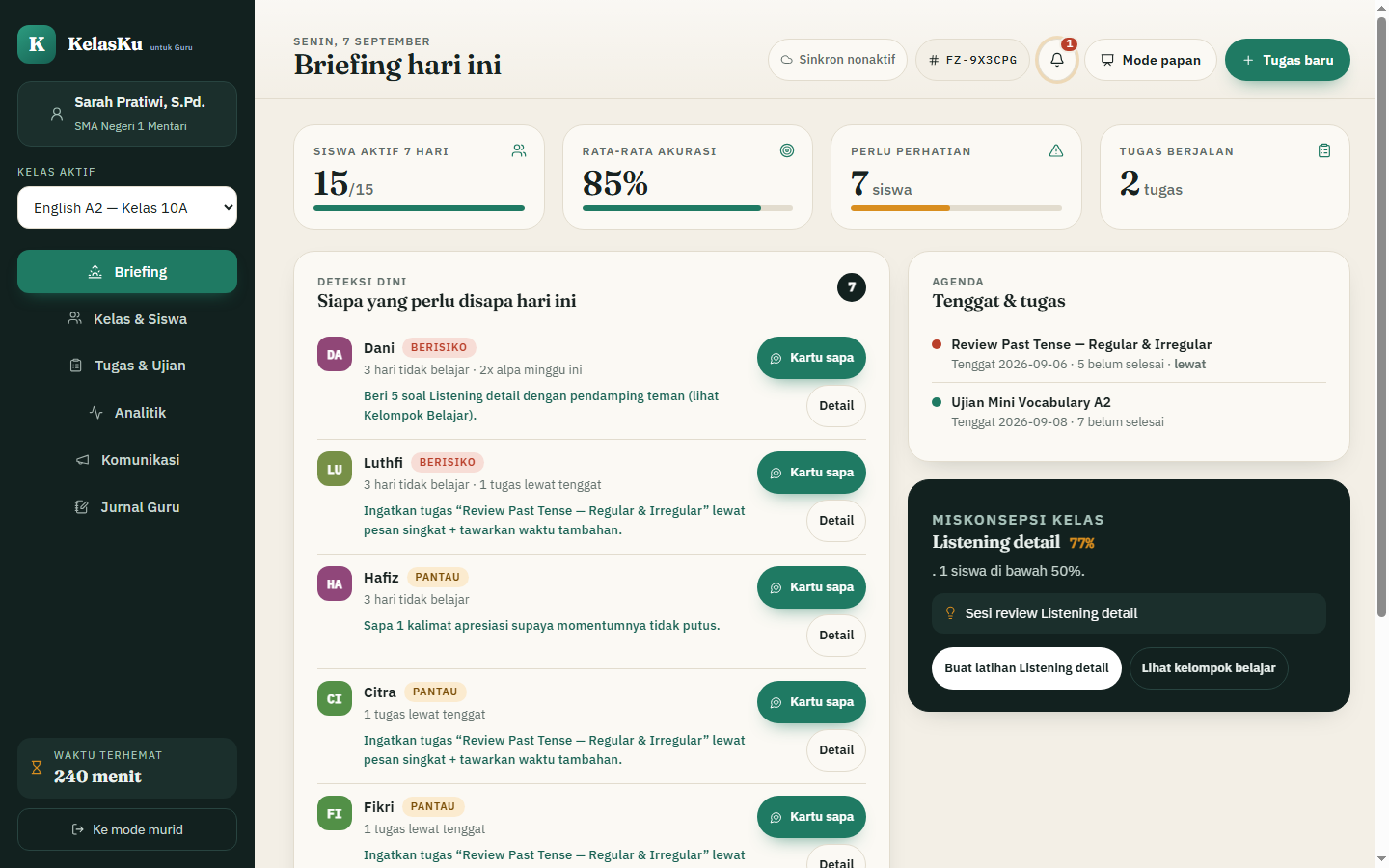Toggle Mode papan display
This screenshot has width=1389, height=868.
1151,60
